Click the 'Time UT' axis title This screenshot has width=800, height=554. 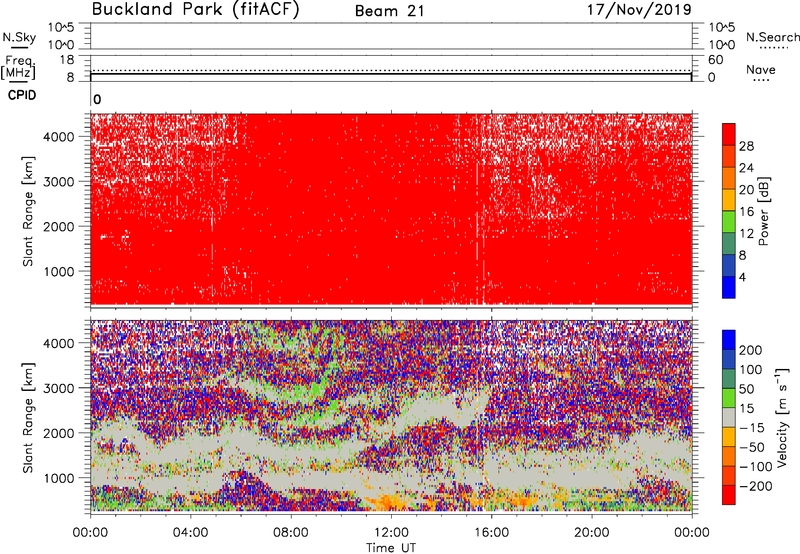[x=391, y=548]
